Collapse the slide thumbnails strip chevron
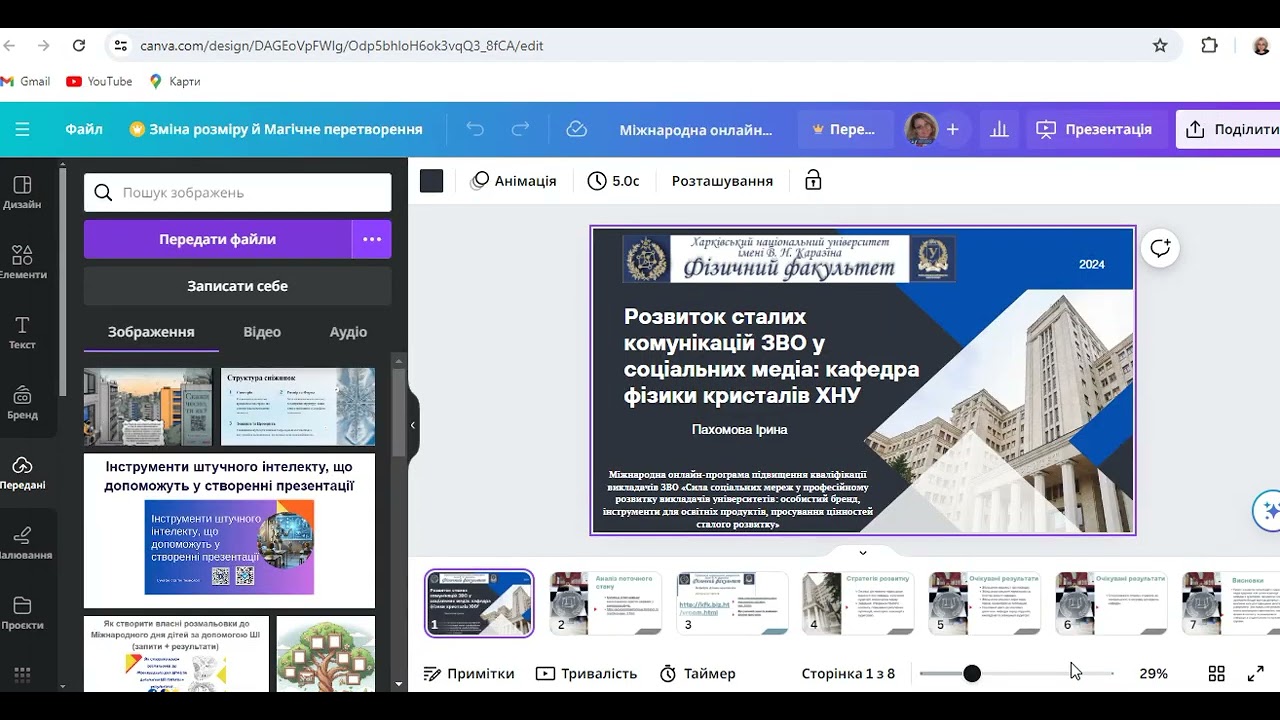This screenshot has height=720, width=1280. click(x=863, y=553)
